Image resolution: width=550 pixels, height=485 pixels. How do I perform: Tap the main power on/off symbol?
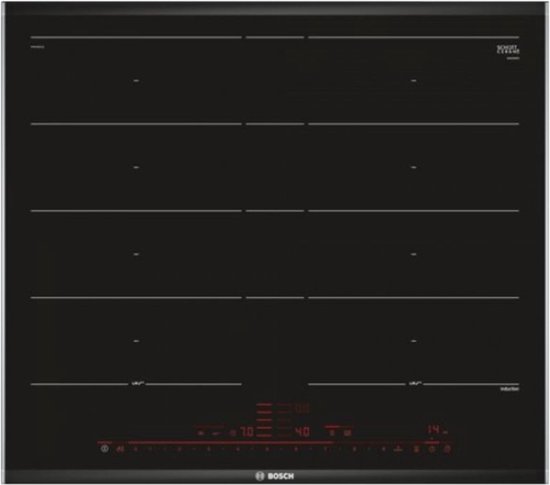pyautogui.click(x=105, y=449)
